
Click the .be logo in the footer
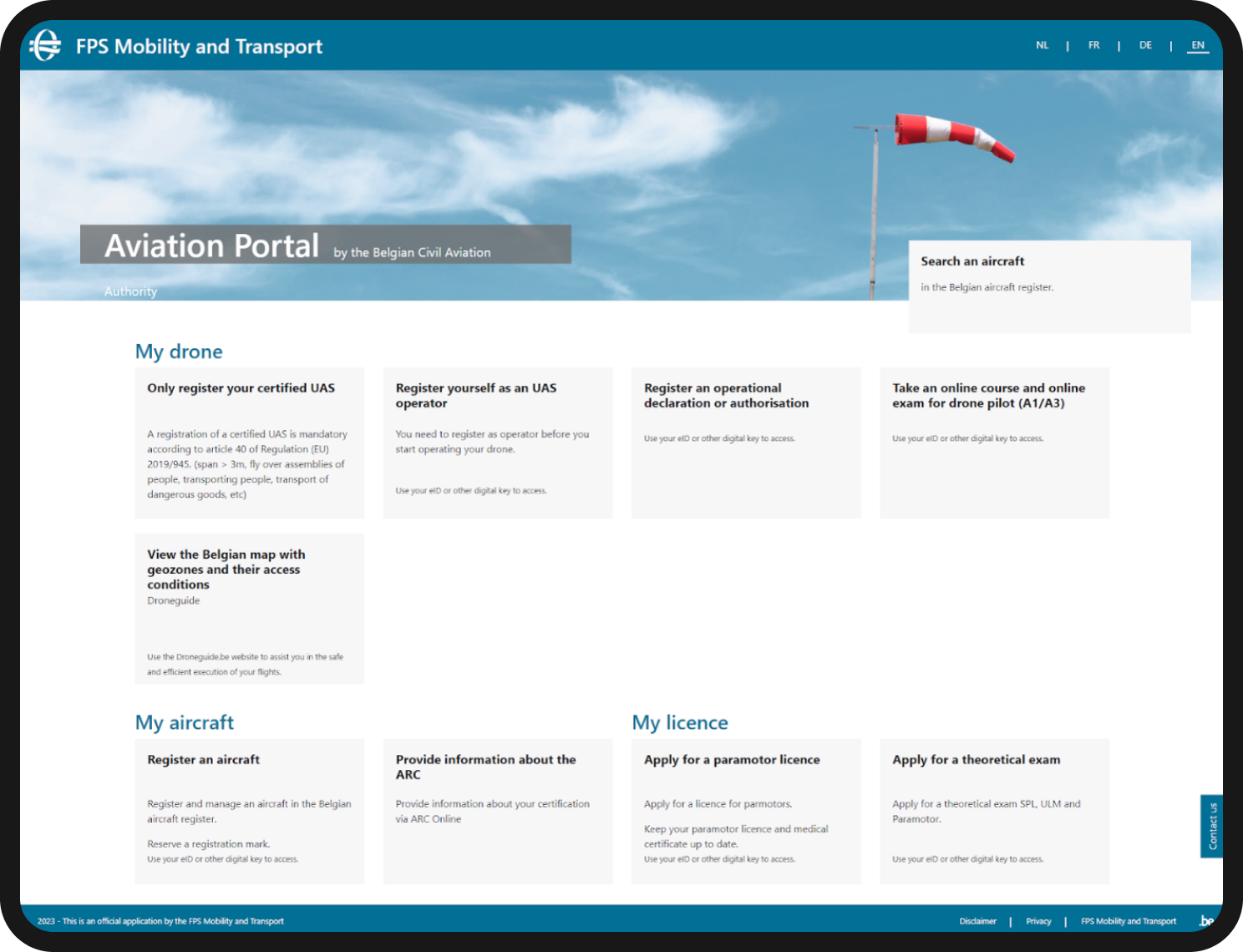(x=1205, y=920)
